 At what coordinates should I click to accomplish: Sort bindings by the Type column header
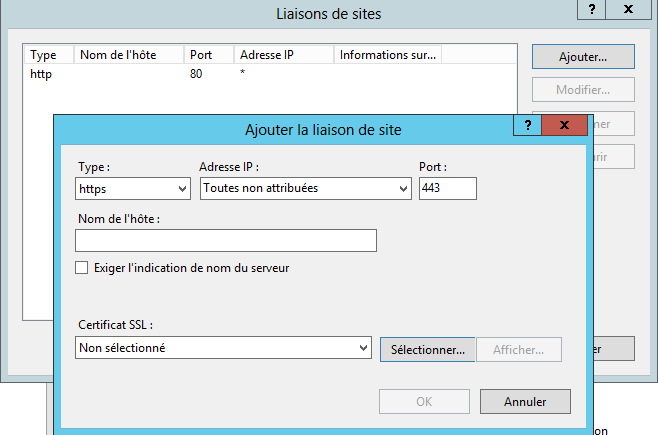tap(47, 55)
